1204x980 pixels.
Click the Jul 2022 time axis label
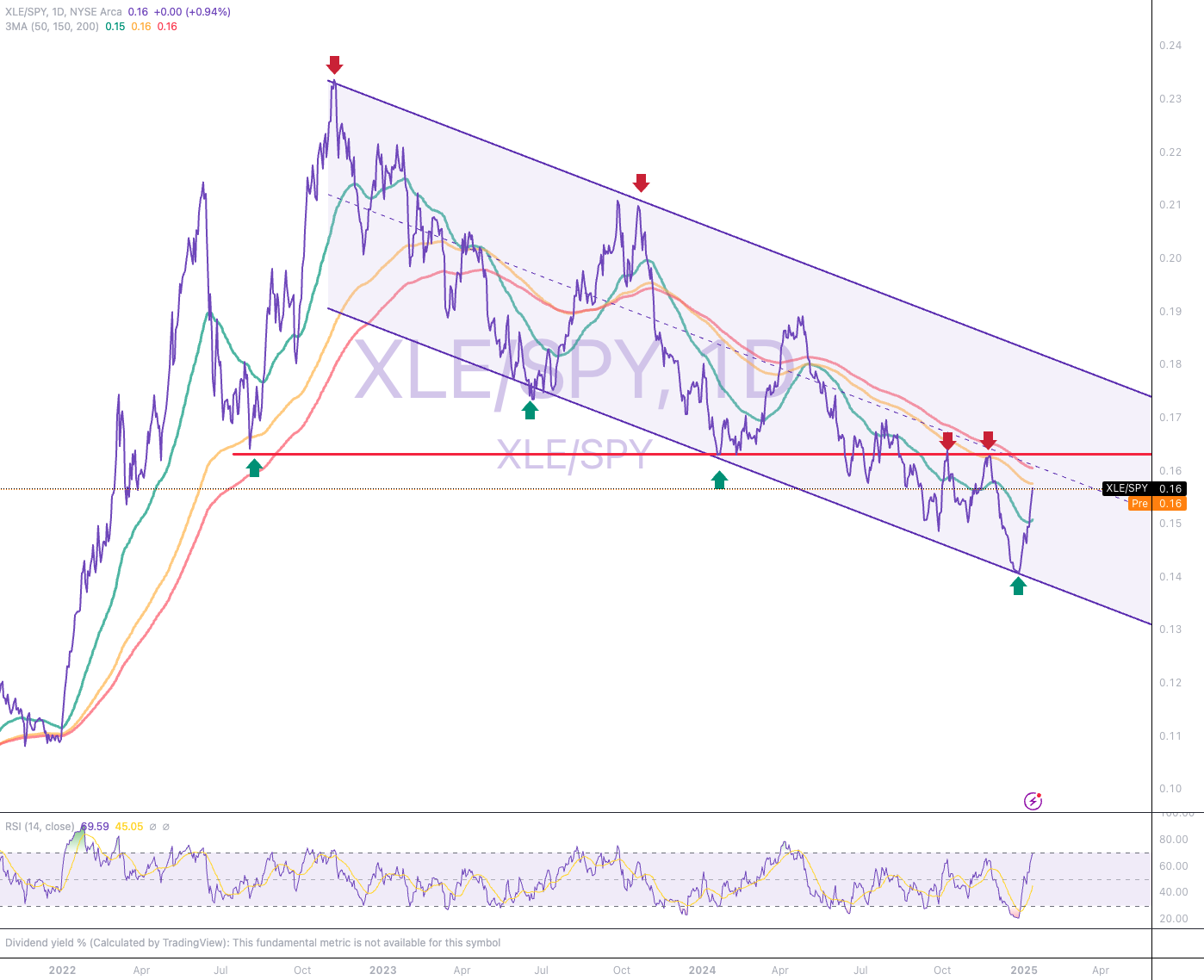pyautogui.click(x=221, y=971)
